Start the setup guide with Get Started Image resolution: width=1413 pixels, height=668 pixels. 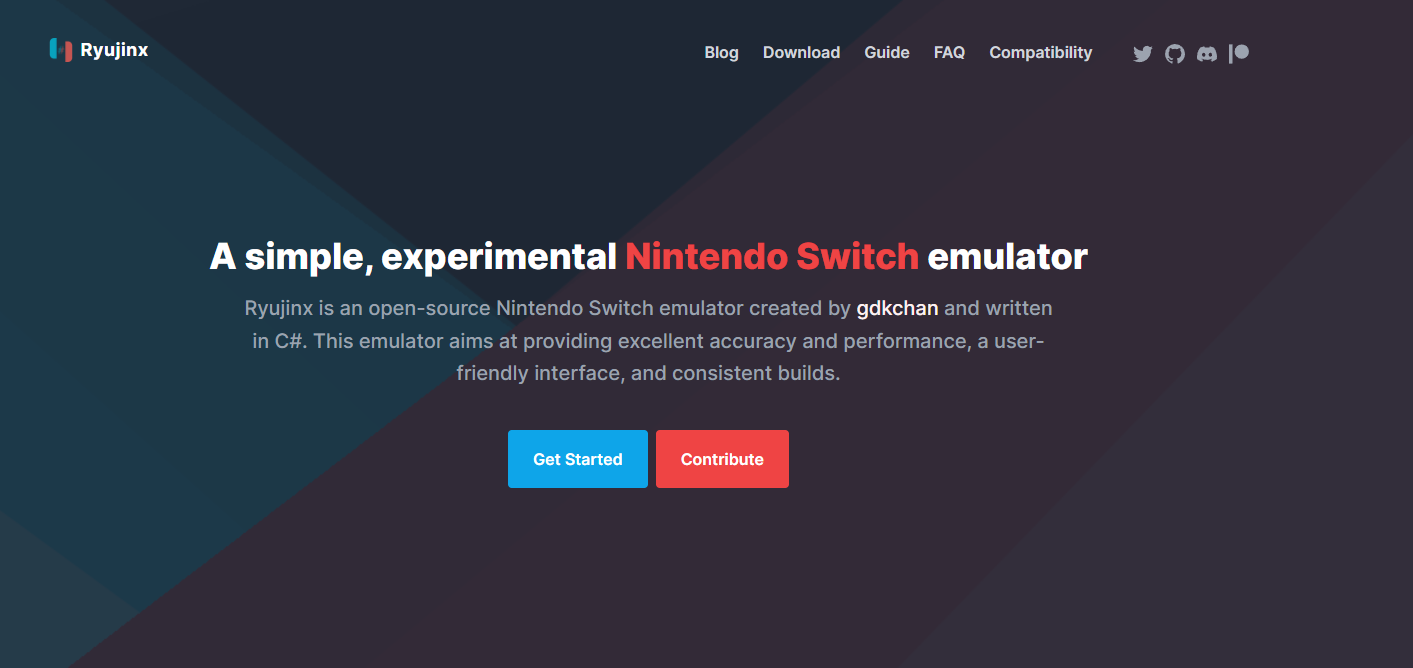pyautogui.click(x=577, y=458)
